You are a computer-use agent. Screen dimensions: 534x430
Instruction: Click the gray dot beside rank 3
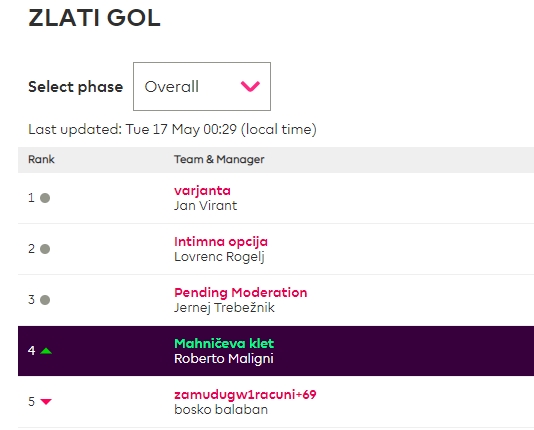pyautogui.click(x=45, y=300)
